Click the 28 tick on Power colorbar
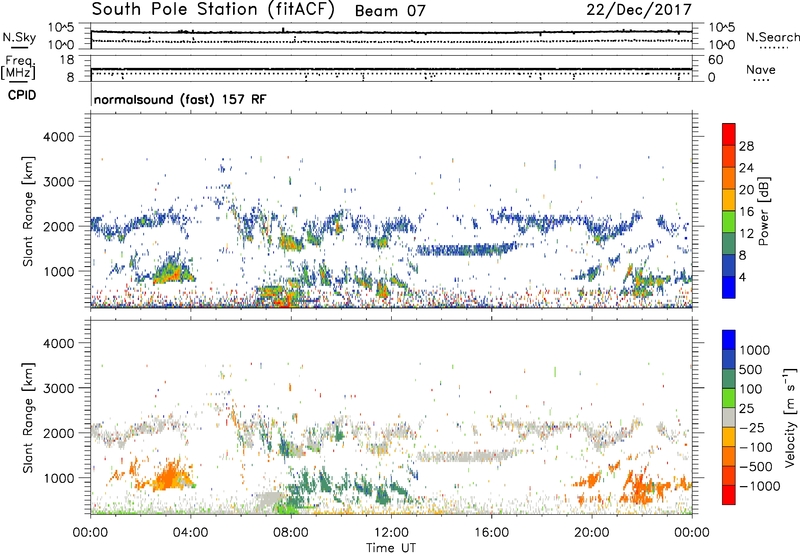The height and width of the screenshot is (554, 800). 746,146
